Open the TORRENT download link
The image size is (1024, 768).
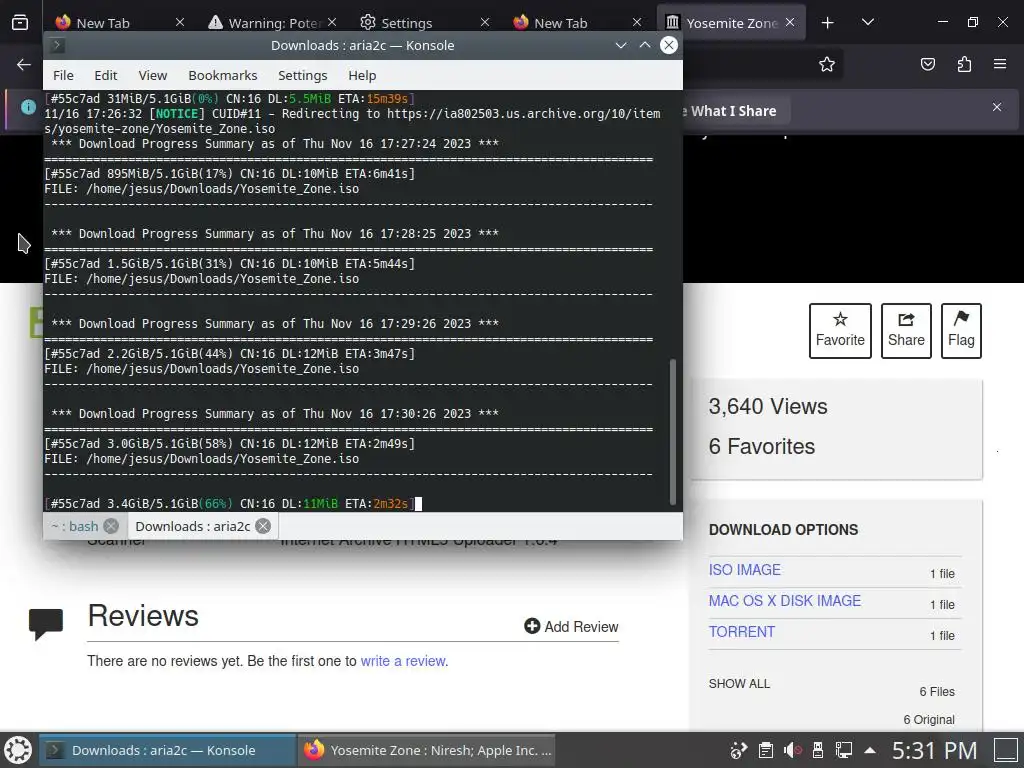(742, 632)
